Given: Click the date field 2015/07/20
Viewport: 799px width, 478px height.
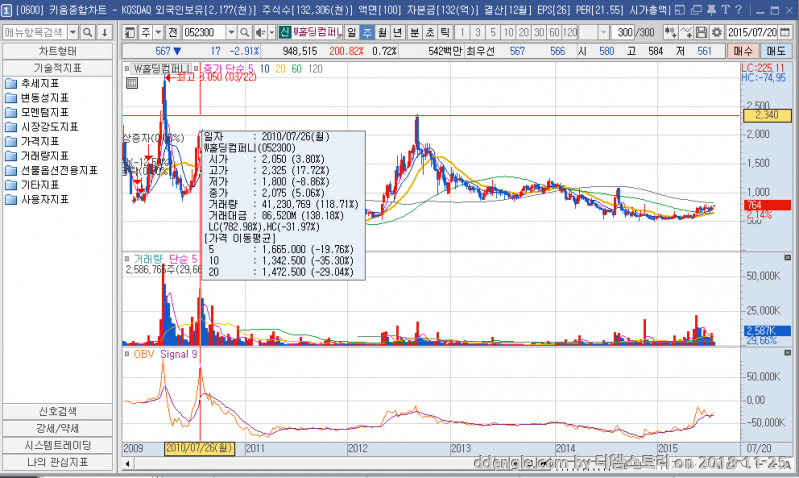Looking at the screenshot, I should click(x=752, y=33).
